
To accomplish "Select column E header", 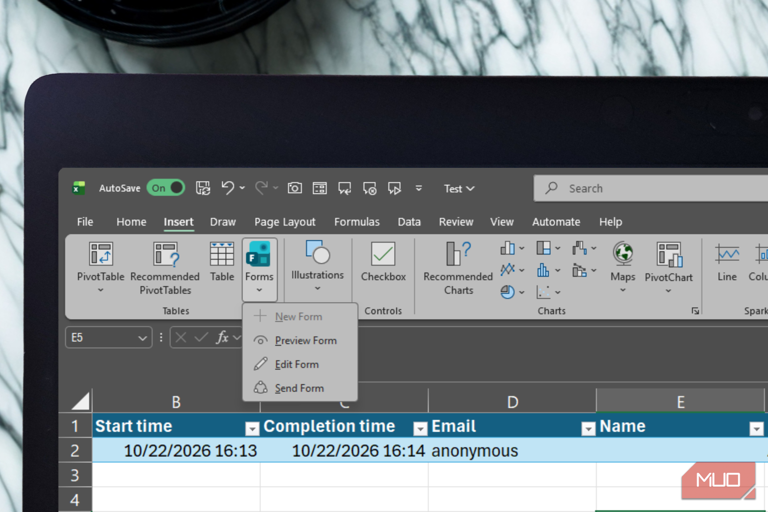I will coord(680,402).
